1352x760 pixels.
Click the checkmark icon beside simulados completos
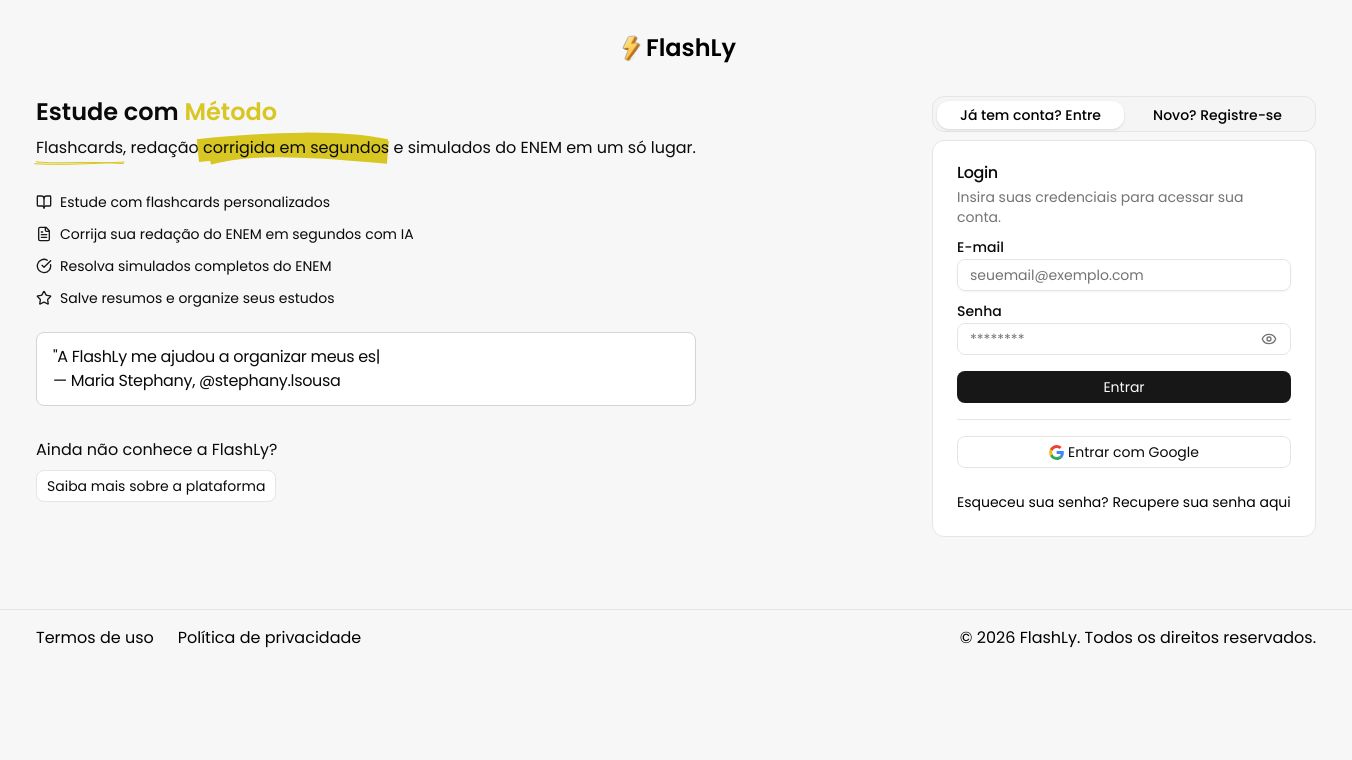click(x=44, y=266)
